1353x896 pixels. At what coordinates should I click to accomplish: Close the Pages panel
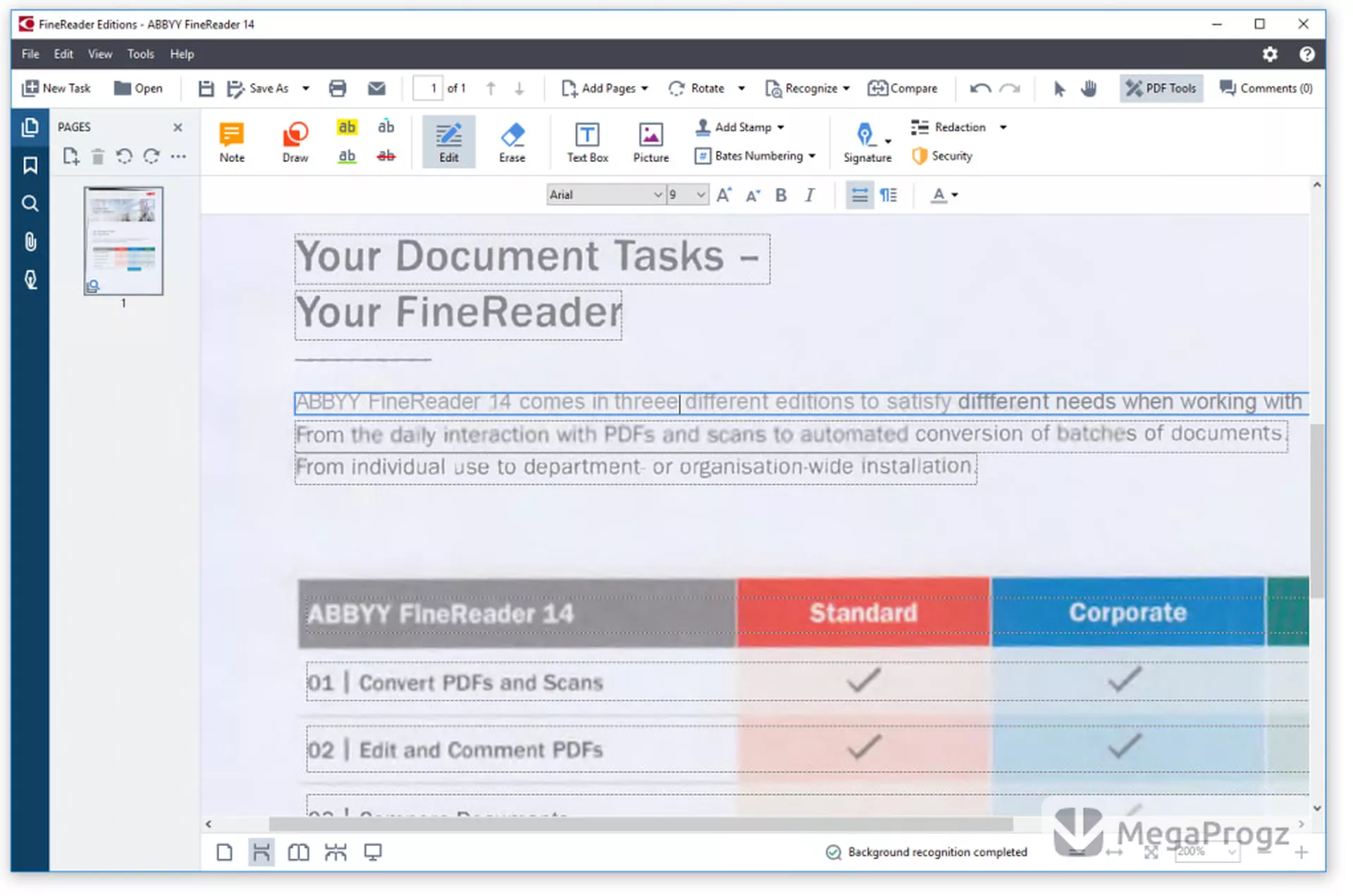point(178,127)
